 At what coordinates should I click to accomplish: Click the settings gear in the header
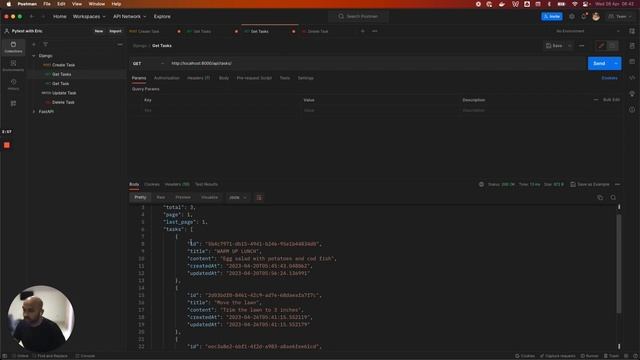pos(572,16)
